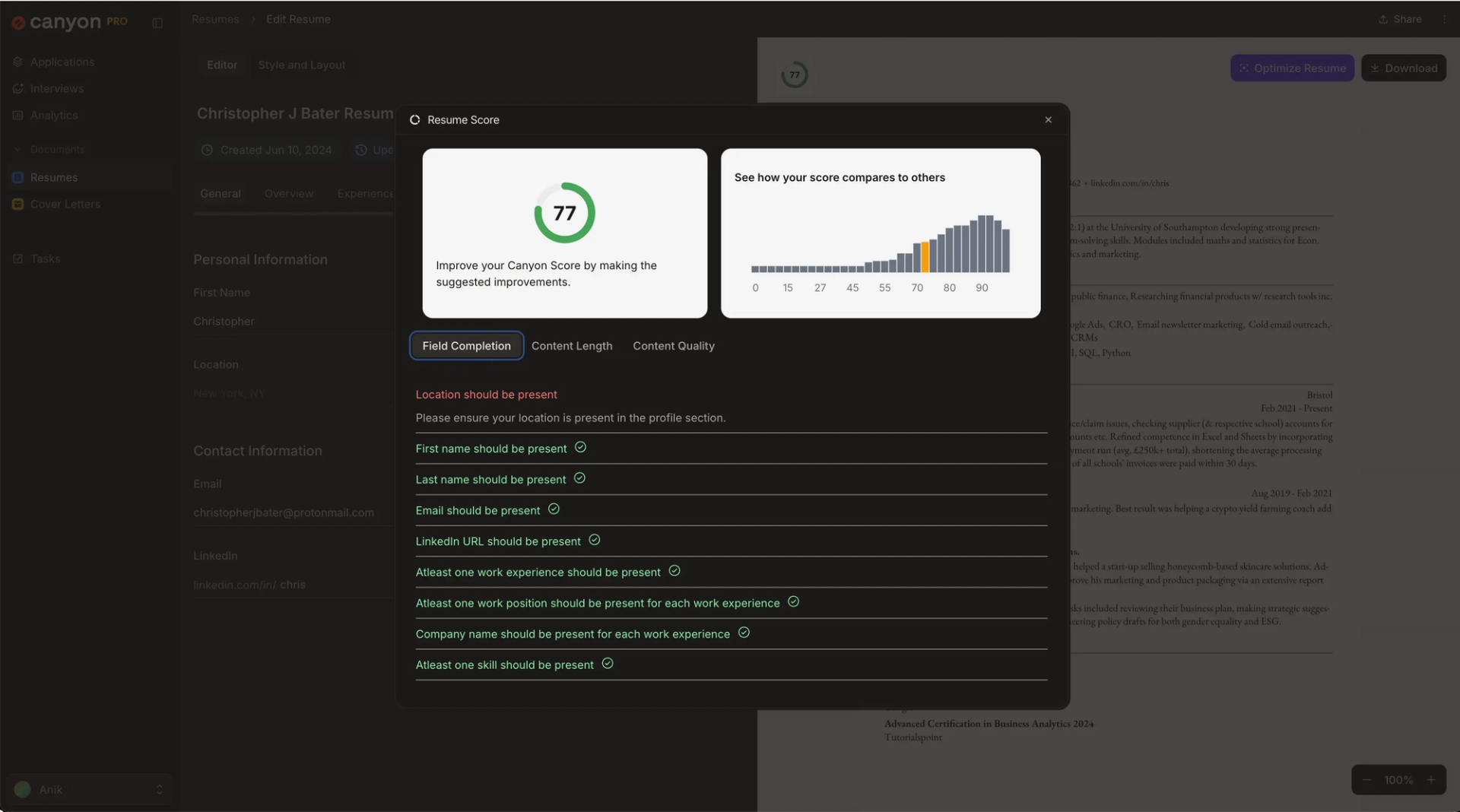The height and width of the screenshot is (812, 1460).
Task: Select the Overview section tab
Action: 289,194
